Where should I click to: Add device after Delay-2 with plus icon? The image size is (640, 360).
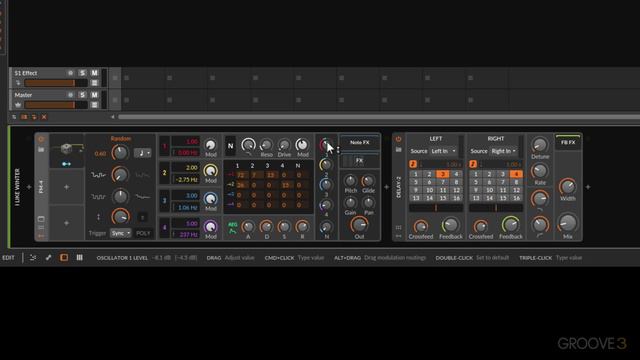588,187
